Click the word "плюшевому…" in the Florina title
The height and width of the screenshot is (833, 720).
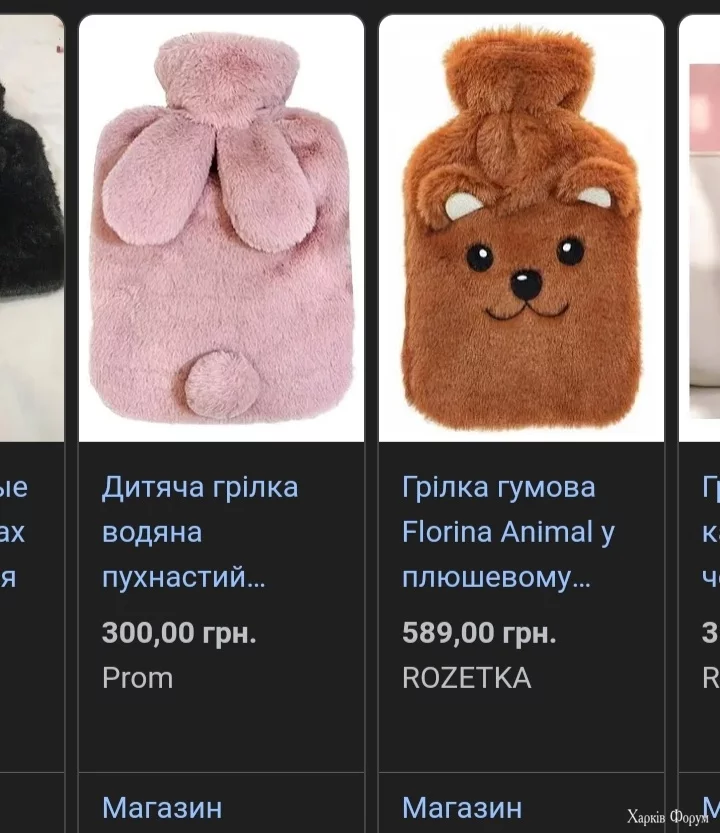coord(496,577)
